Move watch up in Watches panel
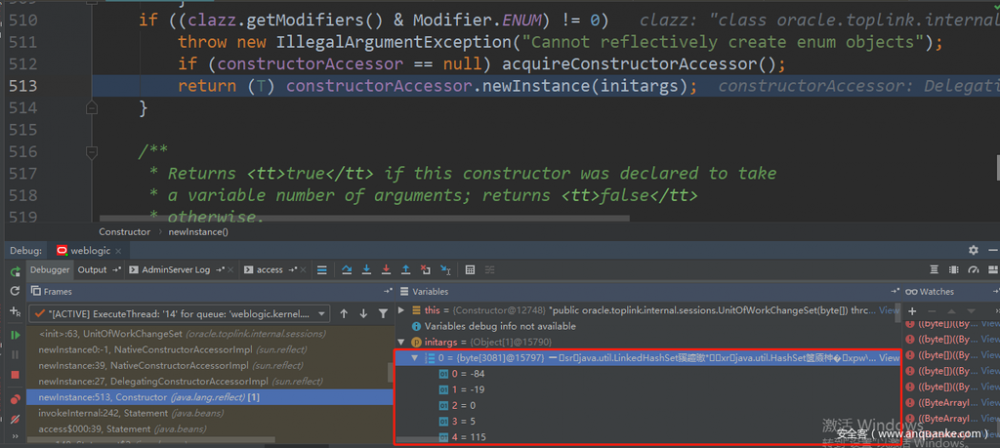The width and height of the screenshot is (1000, 448). click(952, 311)
